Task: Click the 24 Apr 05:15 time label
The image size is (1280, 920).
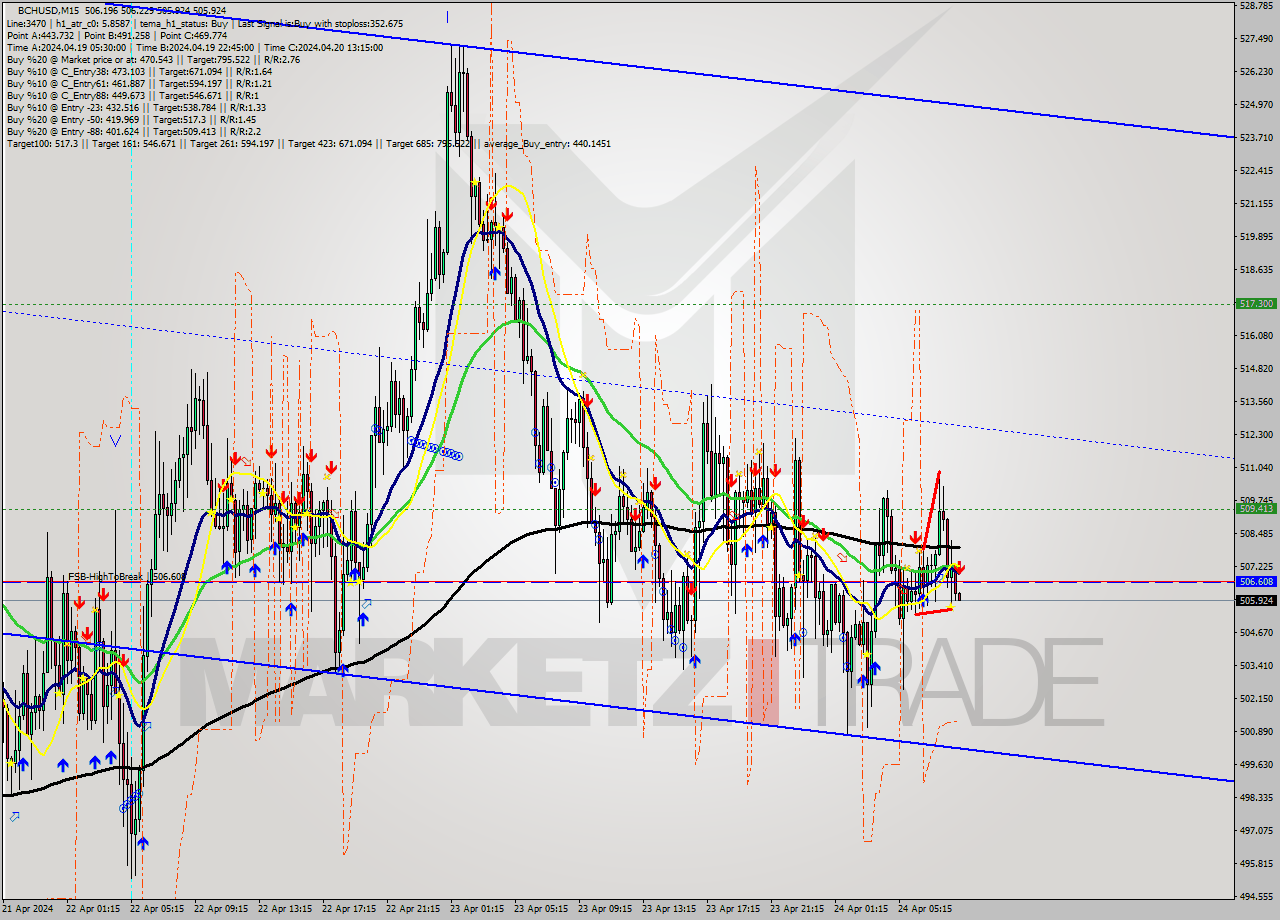Action: point(925,909)
